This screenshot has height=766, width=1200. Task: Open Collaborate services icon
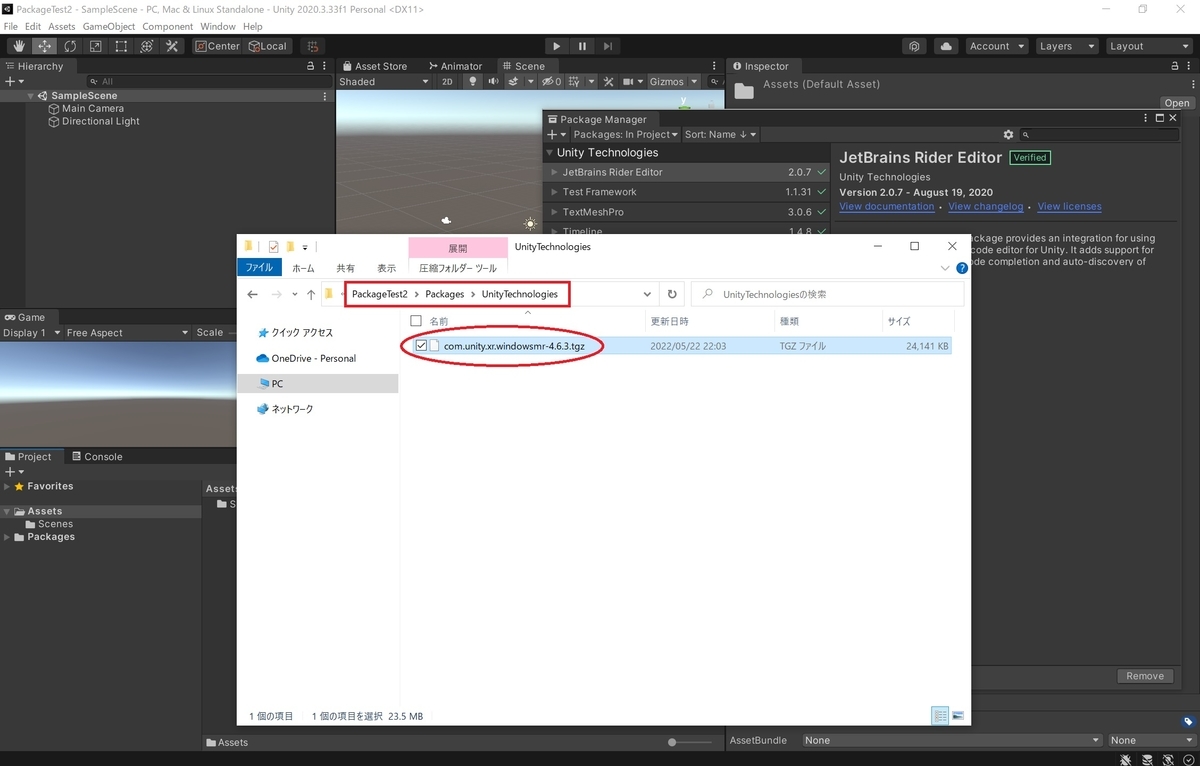(914, 46)
